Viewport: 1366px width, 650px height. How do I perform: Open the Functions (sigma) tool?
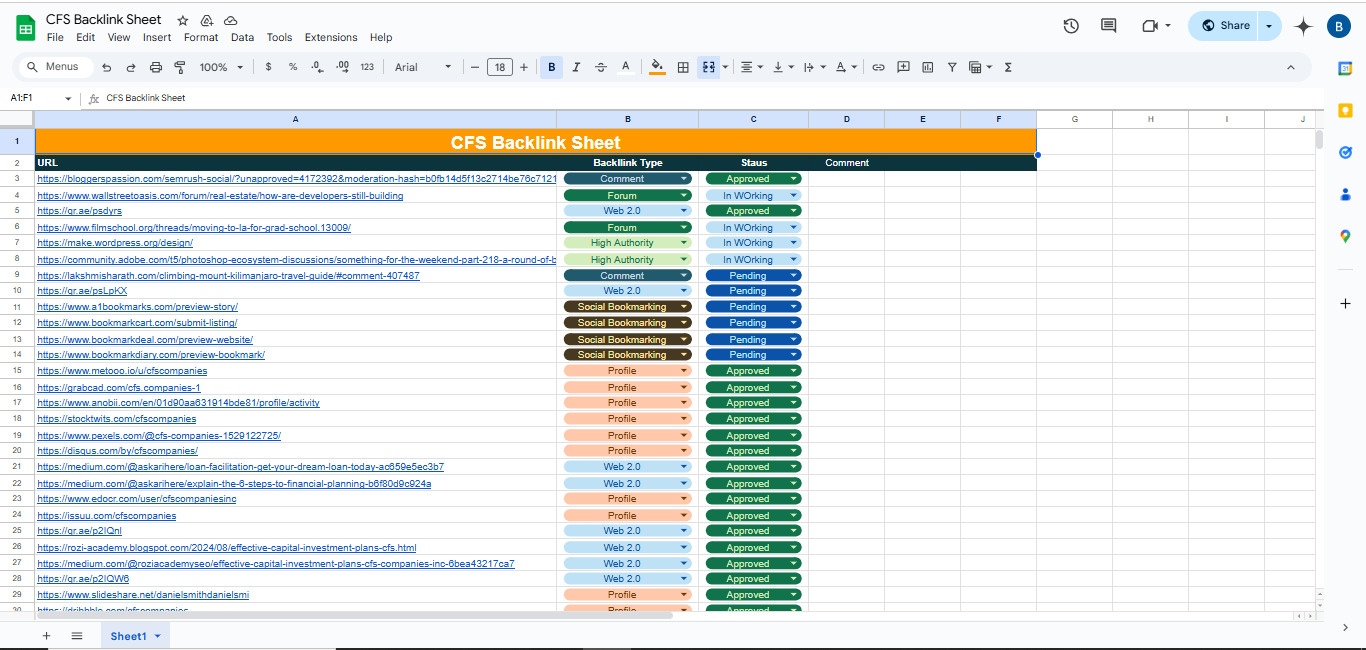tap(1008, 67)
